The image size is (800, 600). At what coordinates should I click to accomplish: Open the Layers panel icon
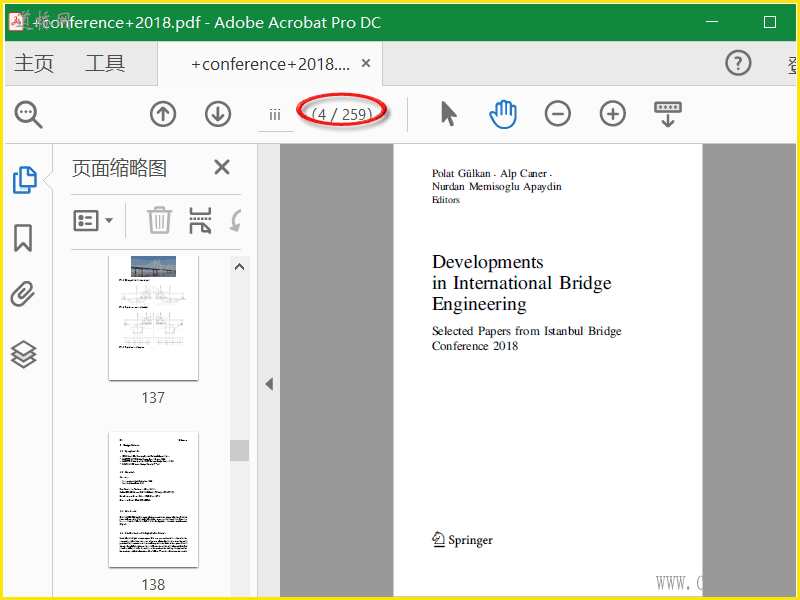tap(23, 354)
